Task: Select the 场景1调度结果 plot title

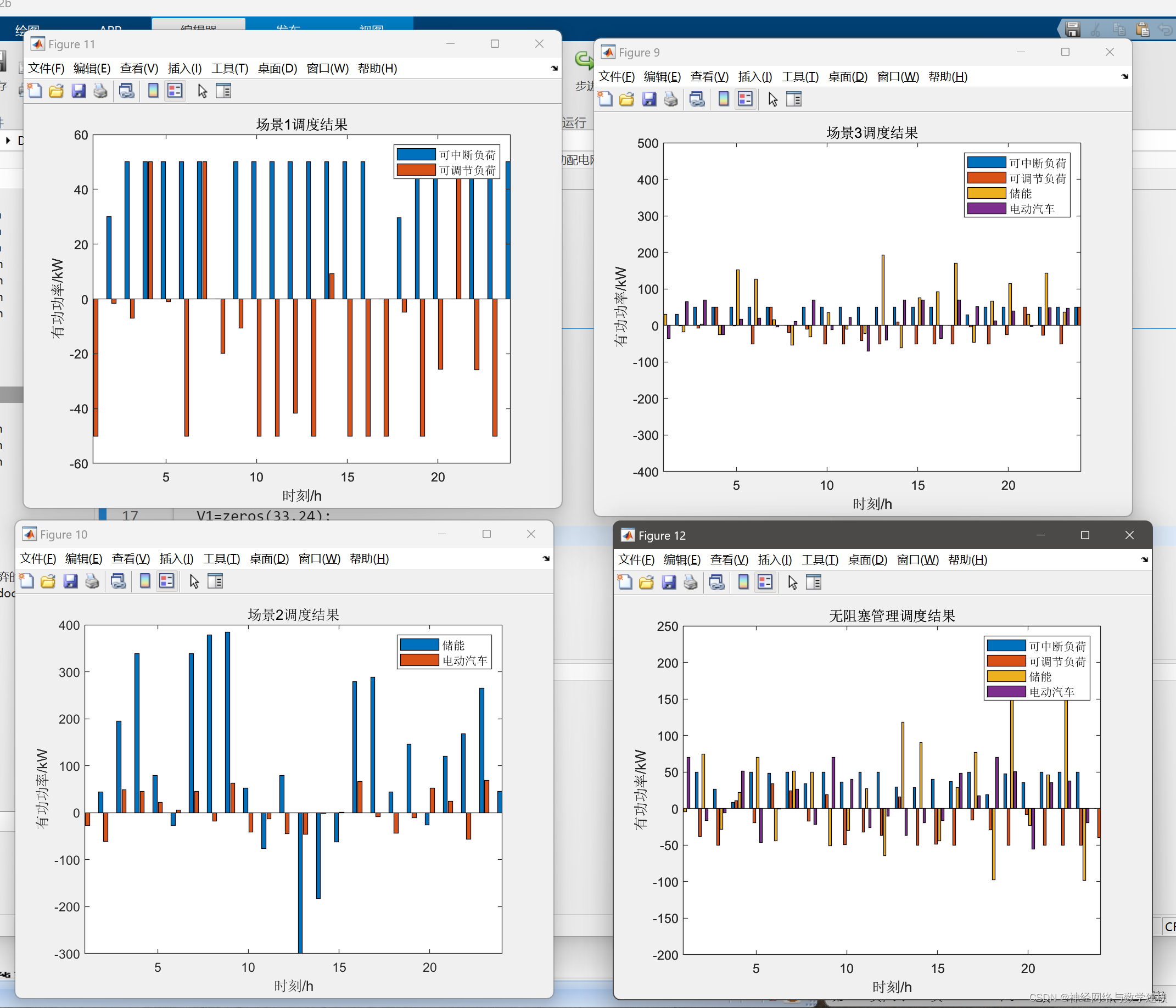Action: tap(302, 124)
